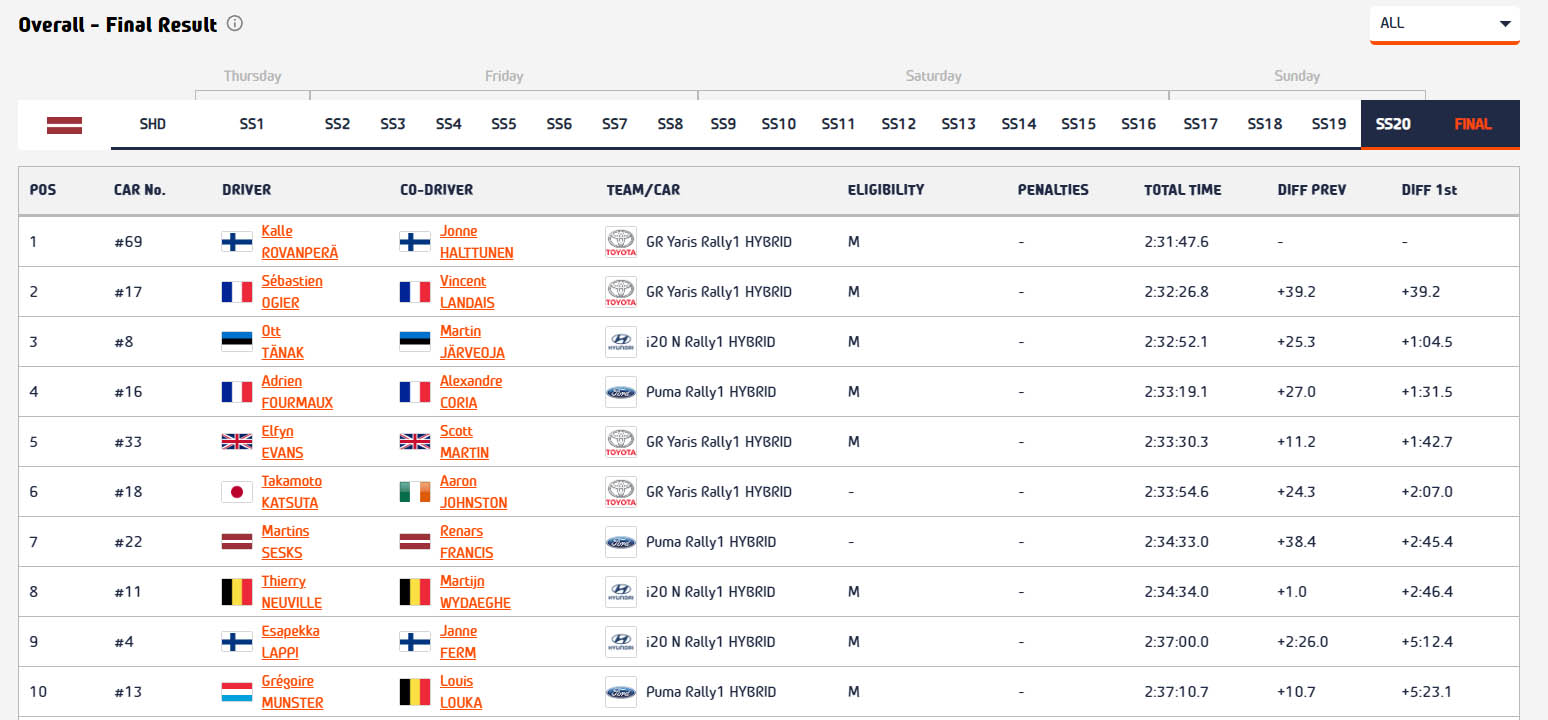Open driver Ott Tänak's link
This screenshot has height=720, width=1548.
click(282, 342)
